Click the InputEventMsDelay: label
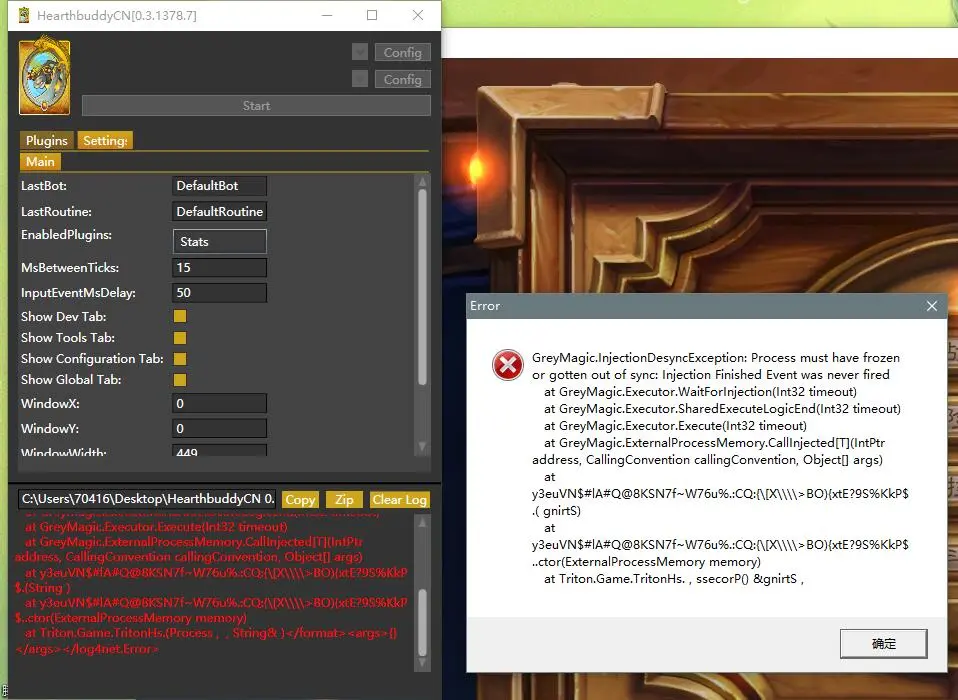958x700 pixels. click(x=78, y=293)
